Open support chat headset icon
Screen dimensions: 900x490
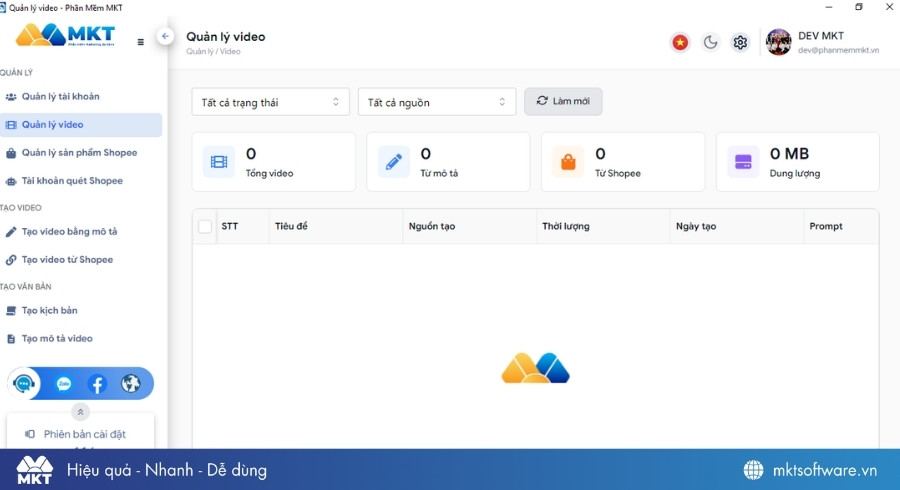tap(24, 383)
